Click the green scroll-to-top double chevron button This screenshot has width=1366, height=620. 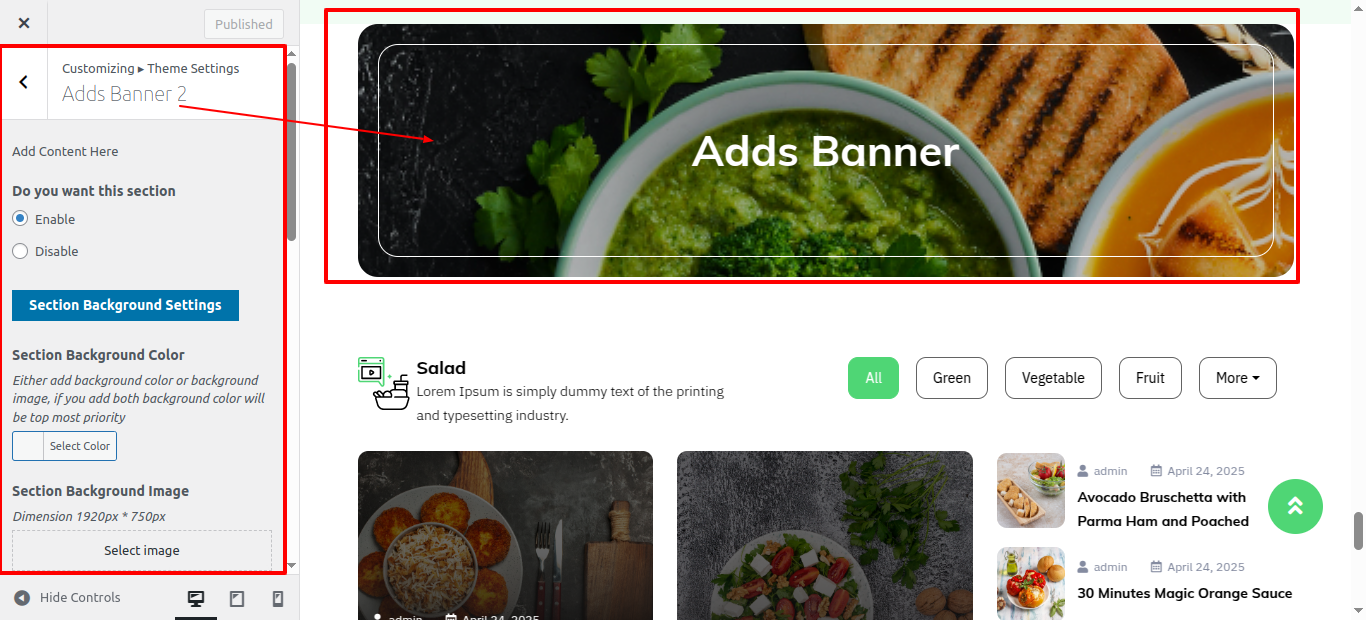(x=1295, y=506)
